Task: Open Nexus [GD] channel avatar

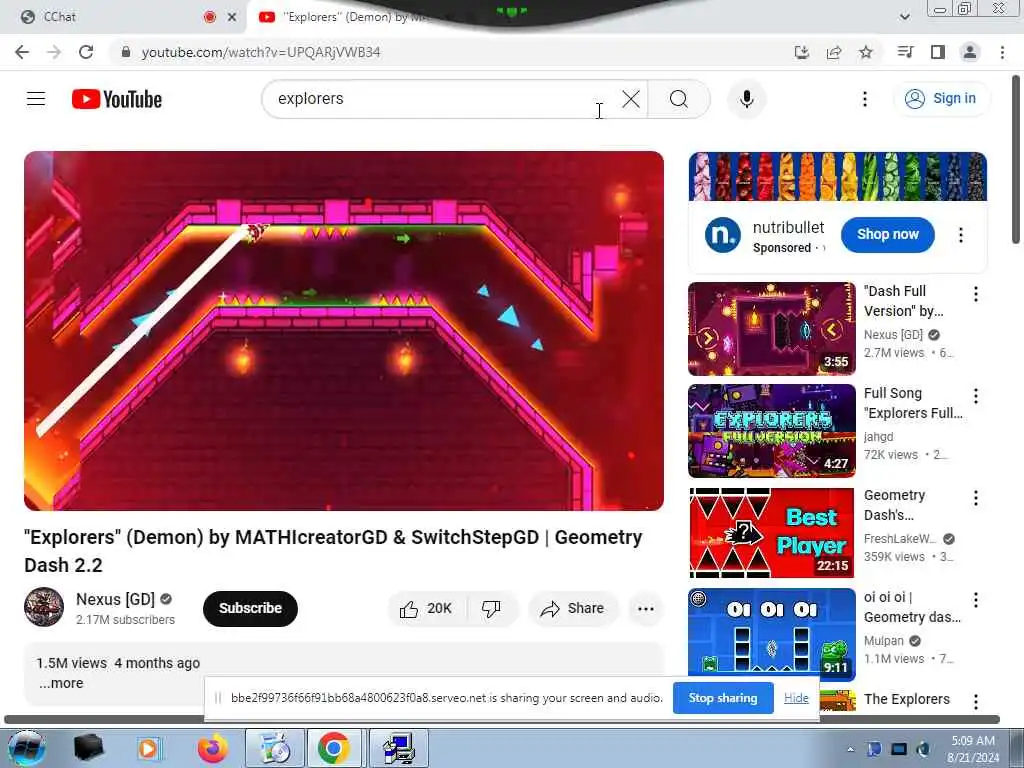Action: coord(44,607)
